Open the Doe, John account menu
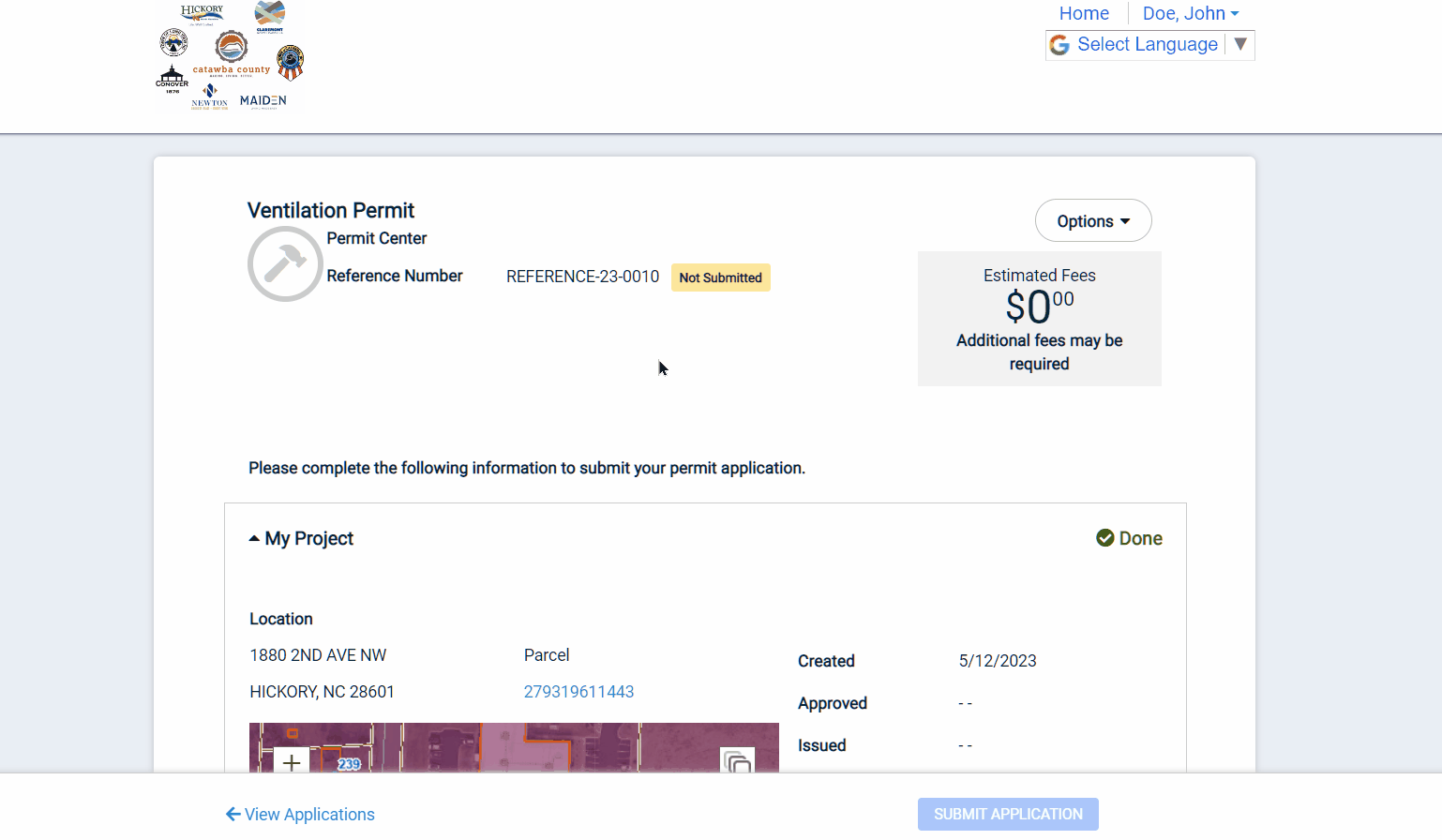Viewport: 1442px width, 840px height. [x=1190, y=13]
